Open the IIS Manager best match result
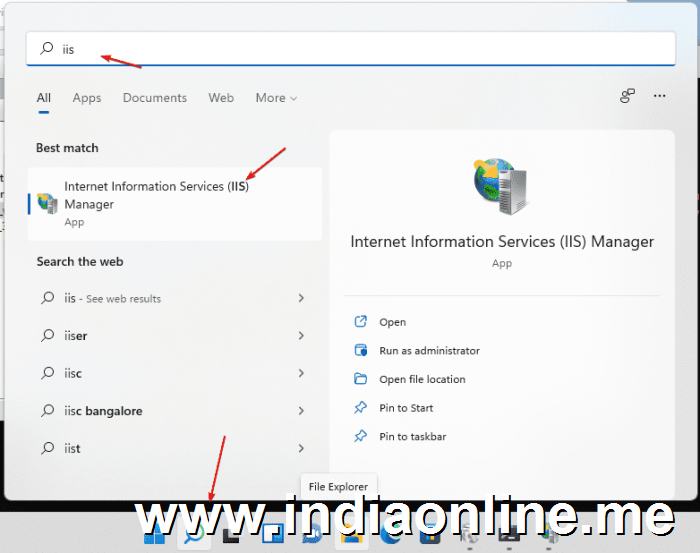700x553 pixels. click(175, 204)
